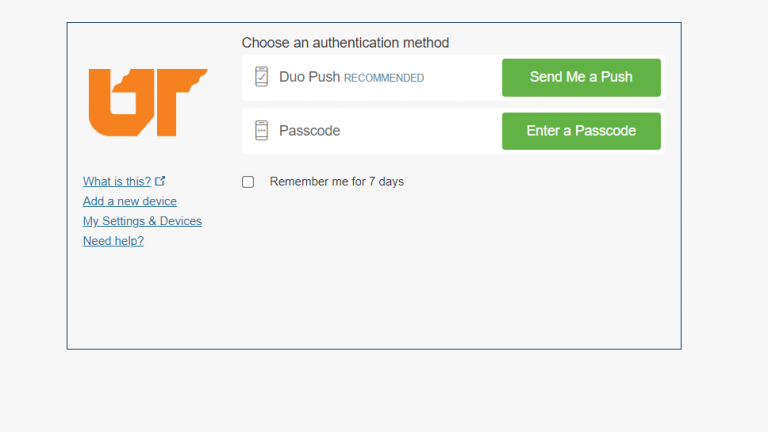Click the Duo Push label text
768x432 pixels.
tap(309, 77)
